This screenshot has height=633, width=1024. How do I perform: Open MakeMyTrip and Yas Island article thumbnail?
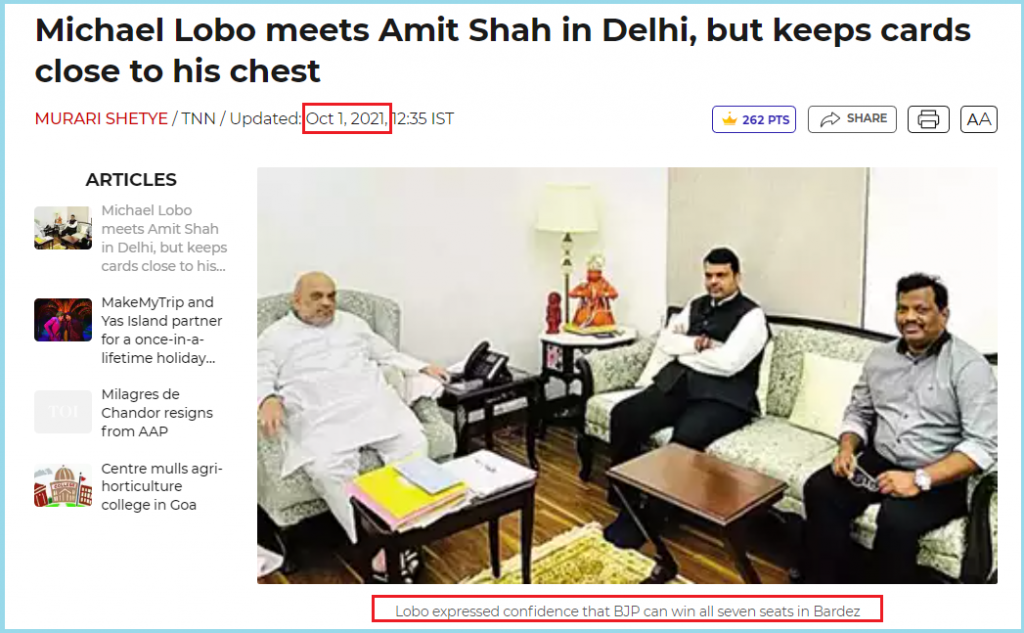click(63, 319)
